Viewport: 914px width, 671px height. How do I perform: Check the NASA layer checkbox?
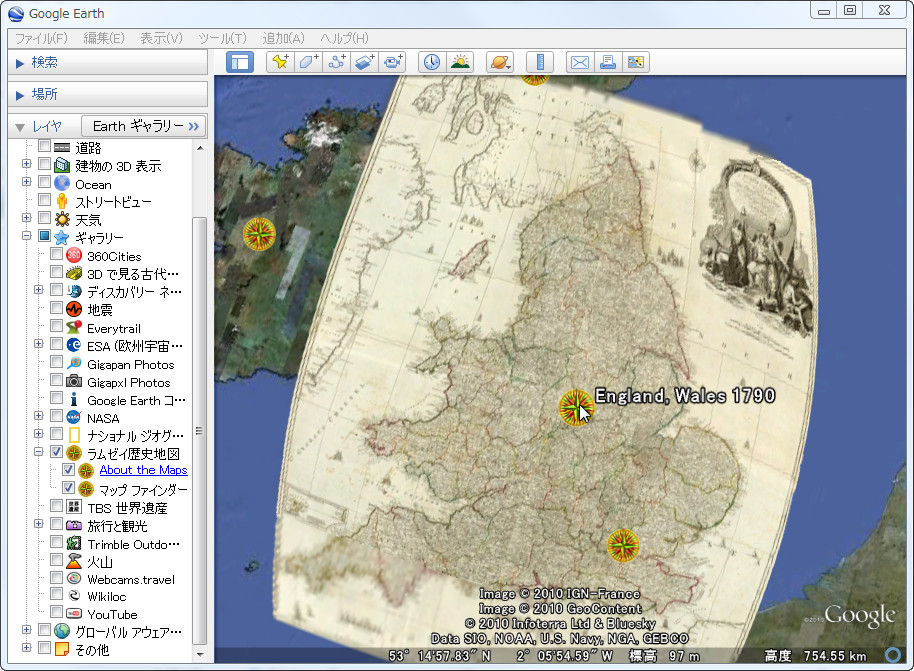coord(56,418)
